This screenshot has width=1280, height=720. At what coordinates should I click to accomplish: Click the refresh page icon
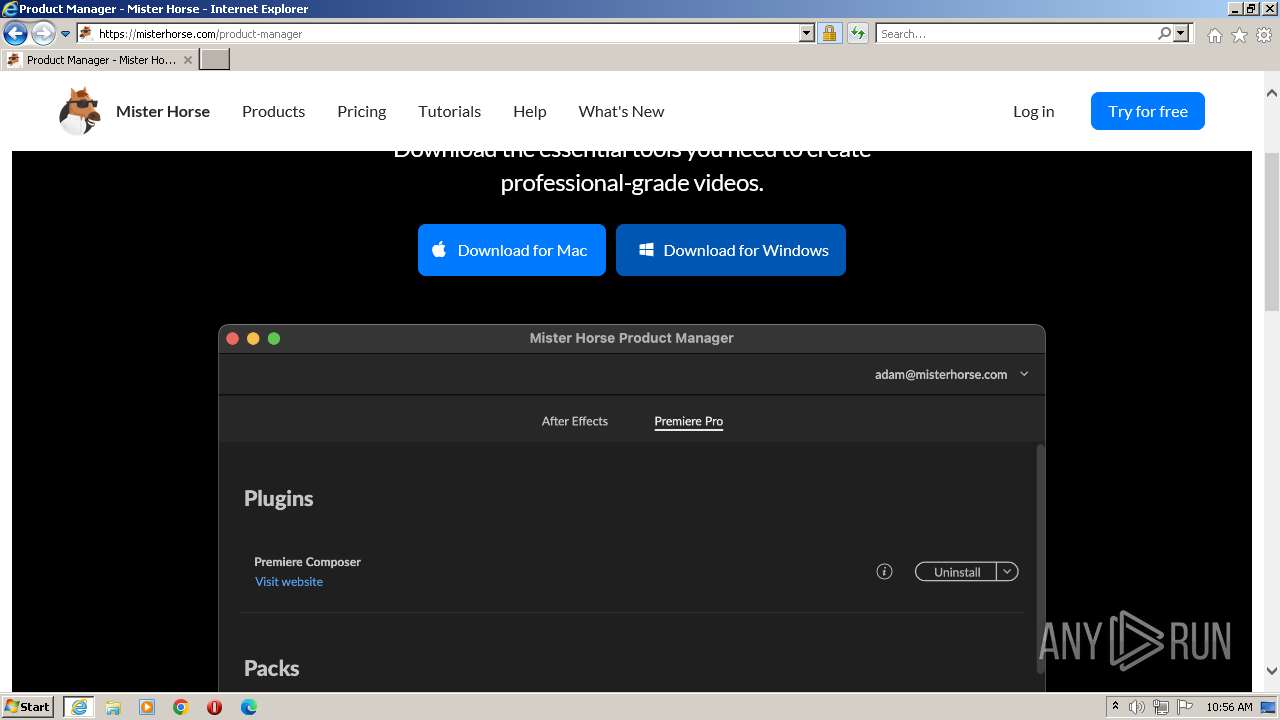857,34
